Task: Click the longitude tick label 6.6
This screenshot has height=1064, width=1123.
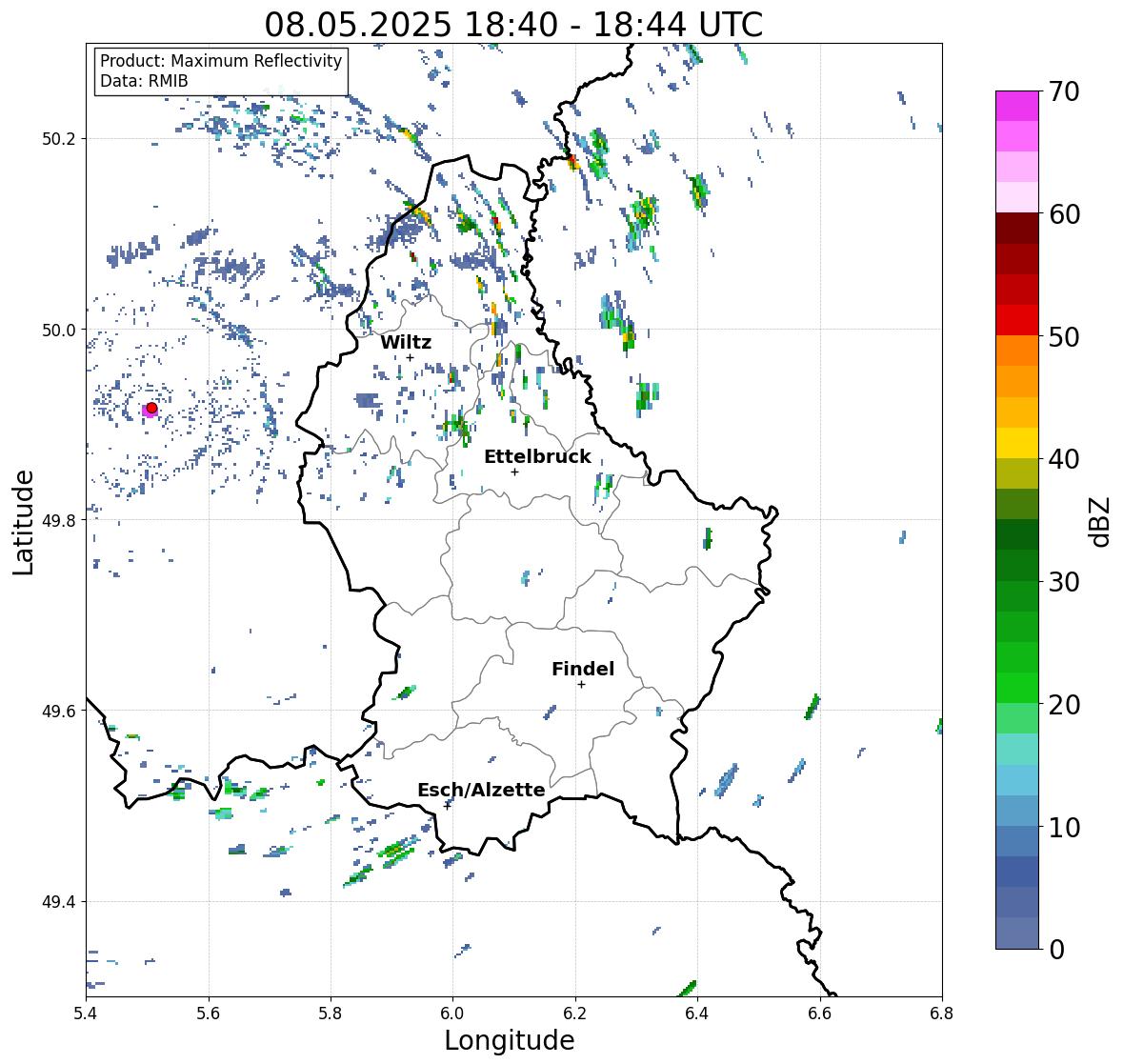Action: (x=820, y=1014)
